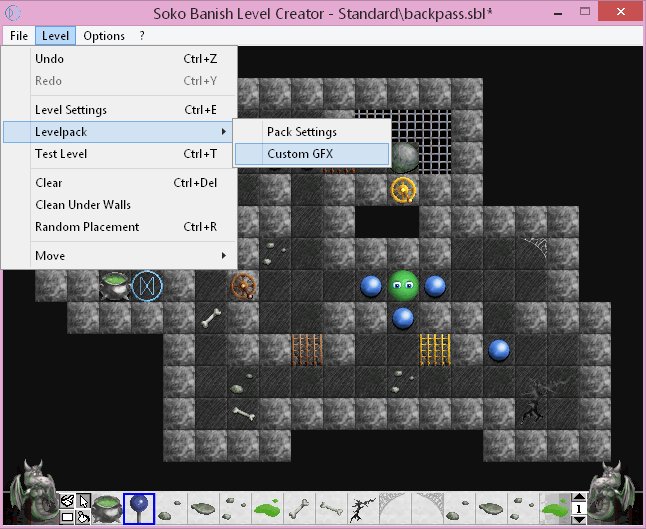Open the File menu
This screenshot has width=646, height=529.
coord(19,36)
